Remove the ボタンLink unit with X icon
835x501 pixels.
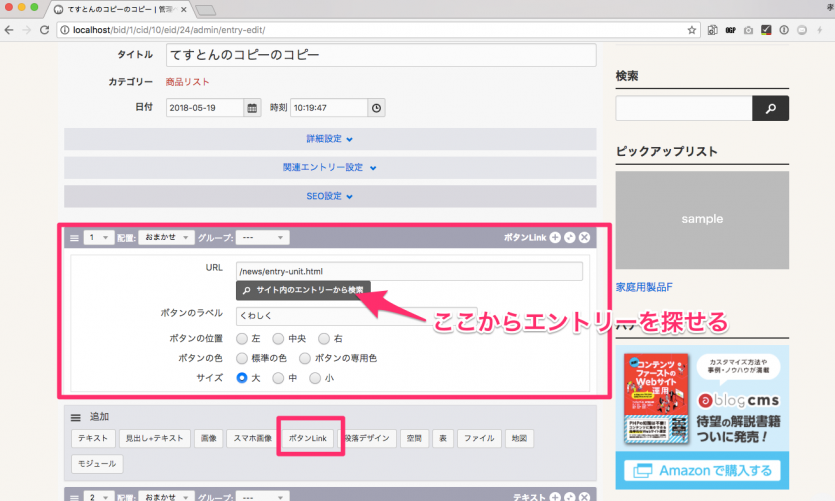pos(584,238)
